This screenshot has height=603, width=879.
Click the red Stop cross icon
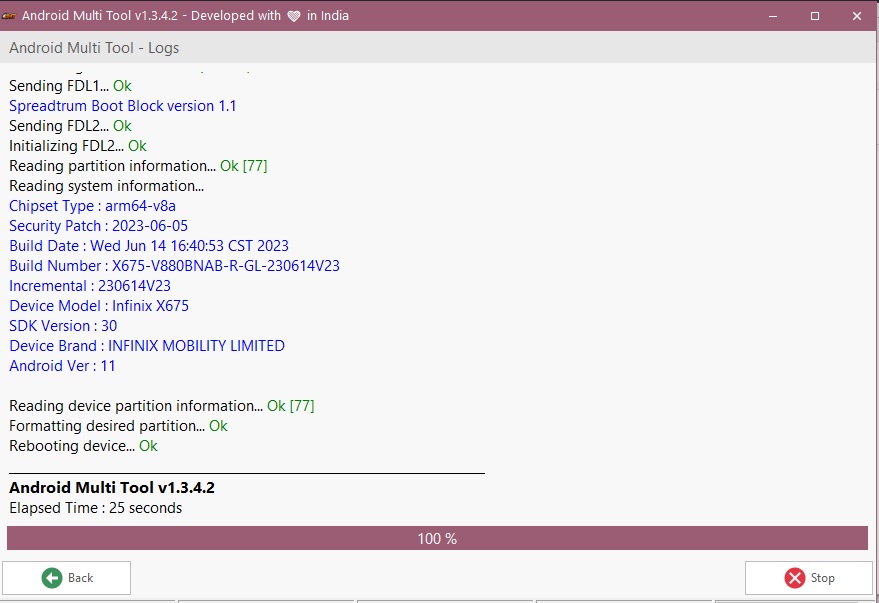[x=795, y=578]
